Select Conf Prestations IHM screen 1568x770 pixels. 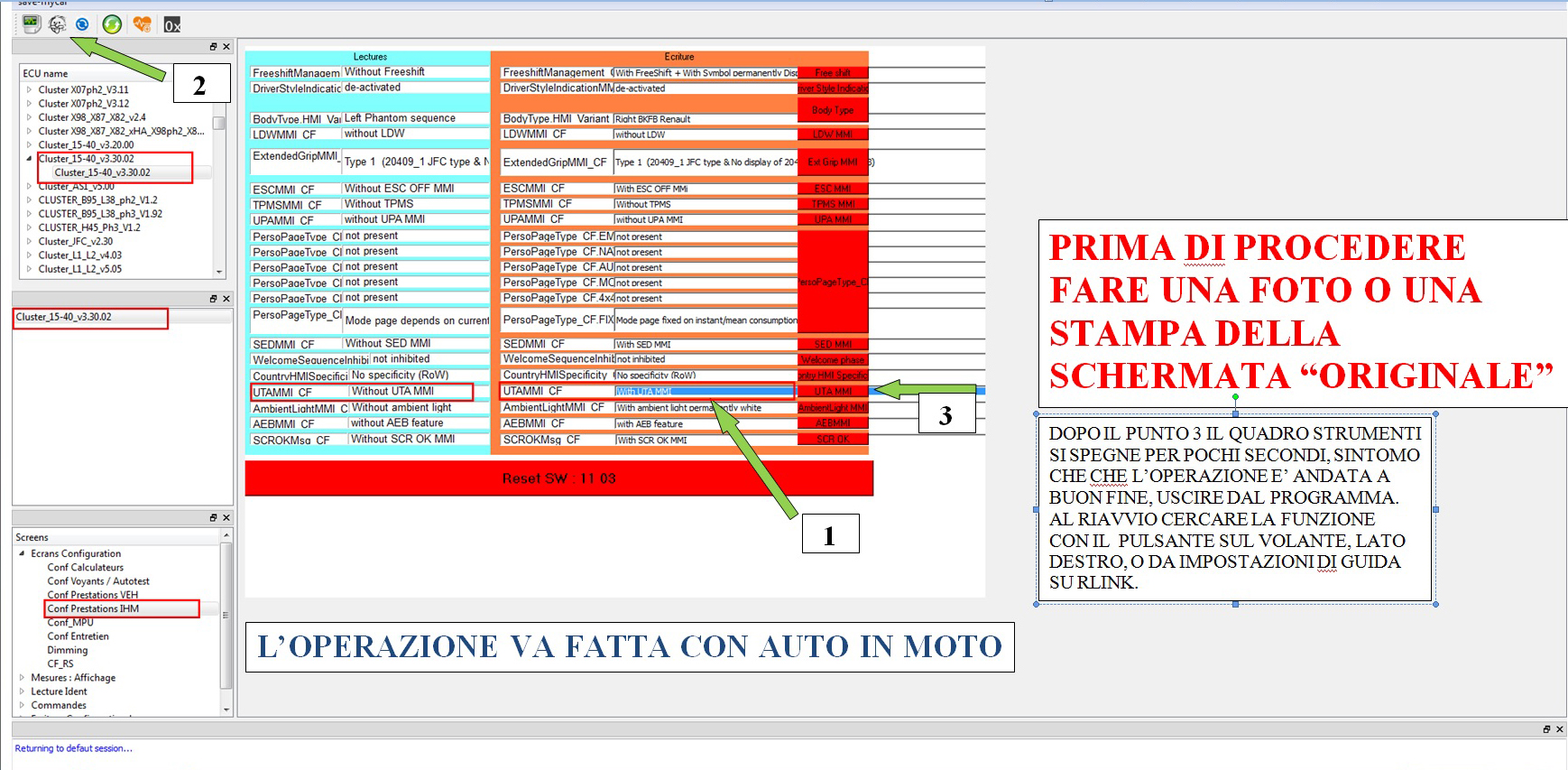pos(93,608)
